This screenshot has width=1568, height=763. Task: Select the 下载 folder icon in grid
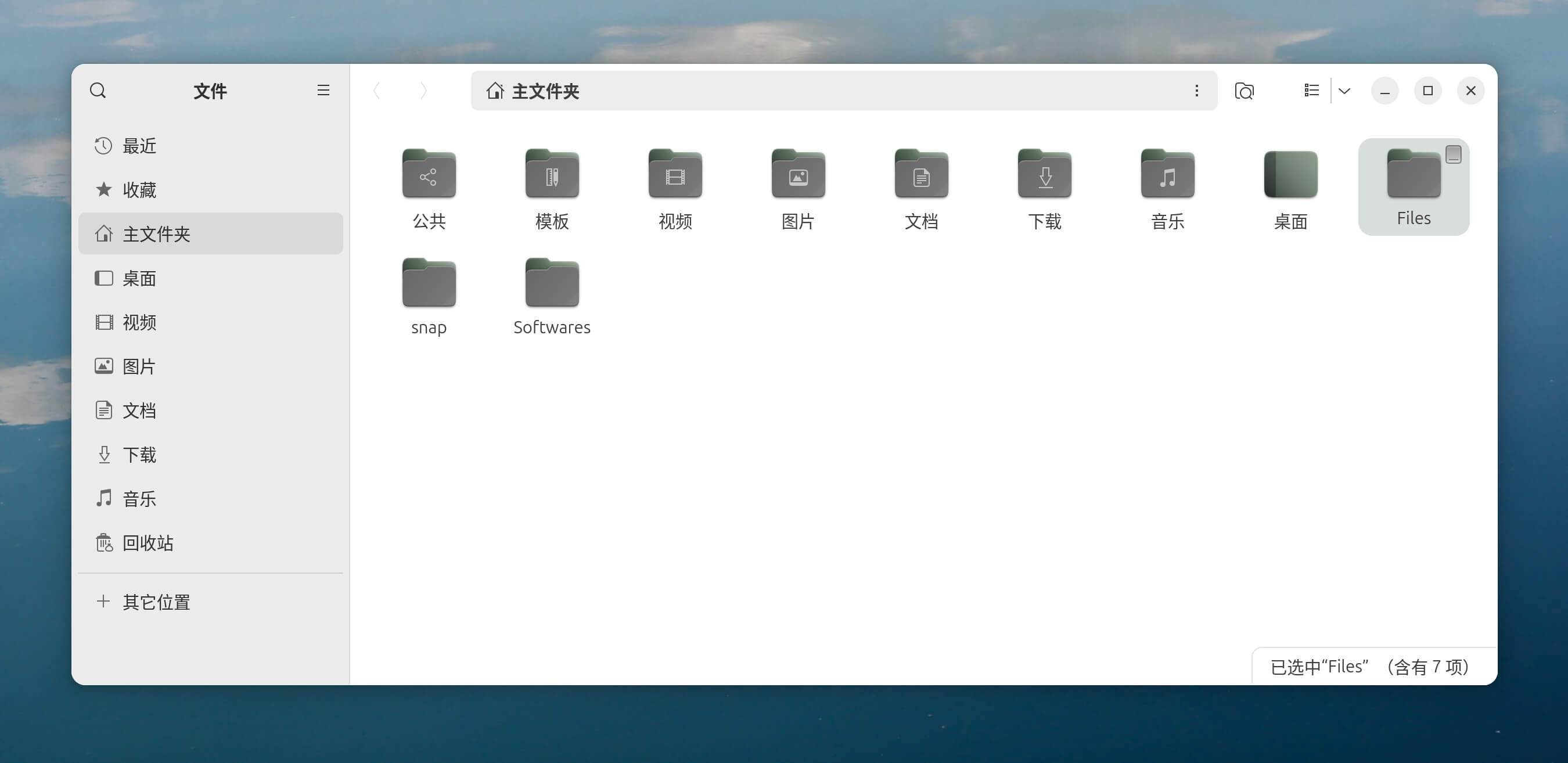pyautogui.click(x=1045, y=175)
